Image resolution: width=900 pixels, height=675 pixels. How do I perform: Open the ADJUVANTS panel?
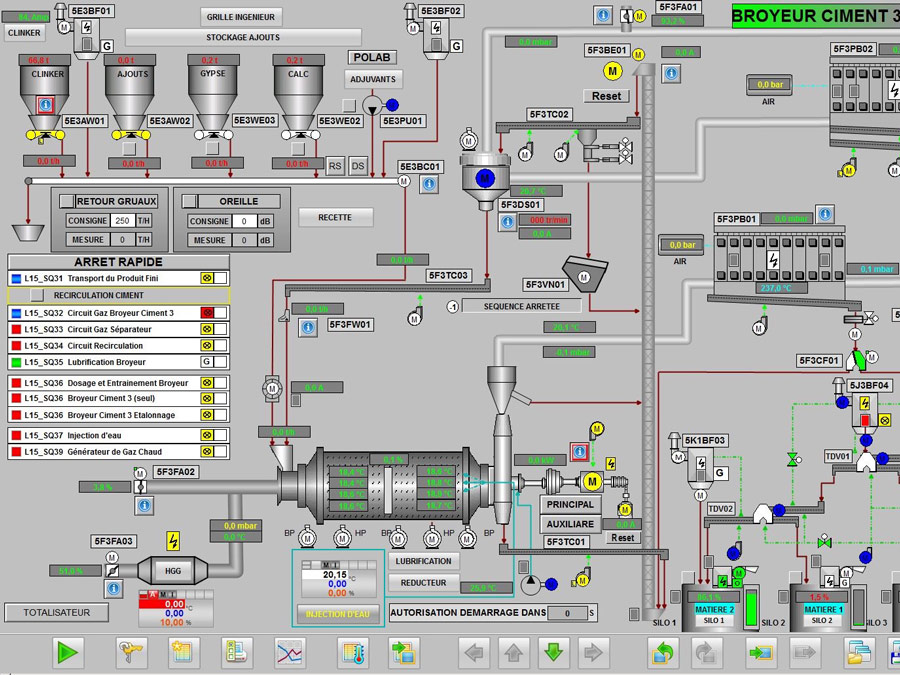(x=374, y=79)
